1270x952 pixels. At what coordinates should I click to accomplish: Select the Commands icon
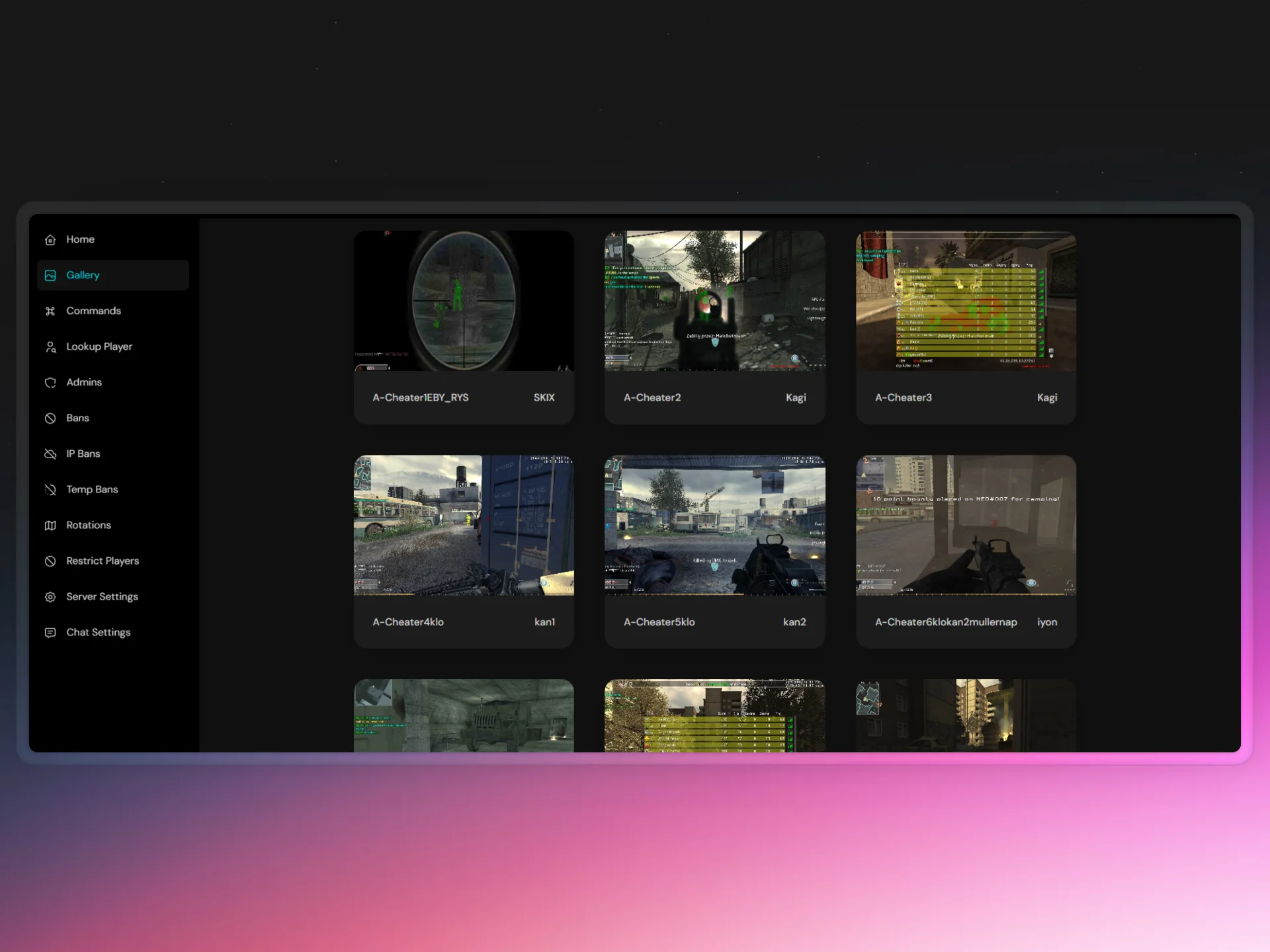click(51, 311)
